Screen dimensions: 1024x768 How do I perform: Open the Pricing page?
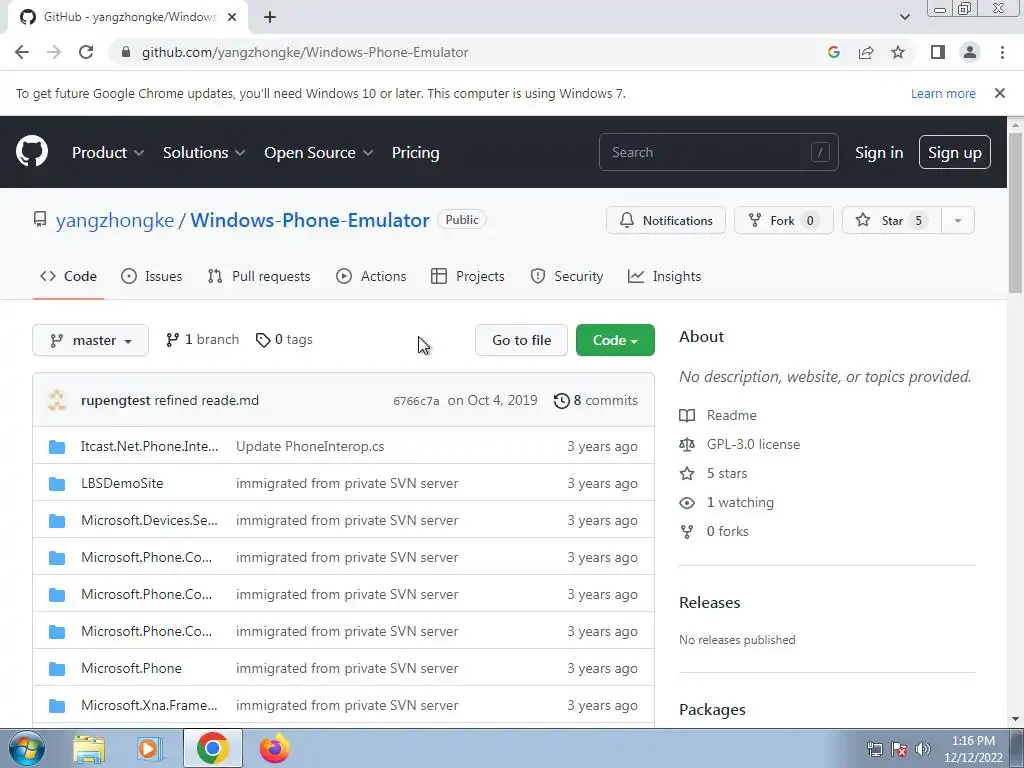point(415,152)
